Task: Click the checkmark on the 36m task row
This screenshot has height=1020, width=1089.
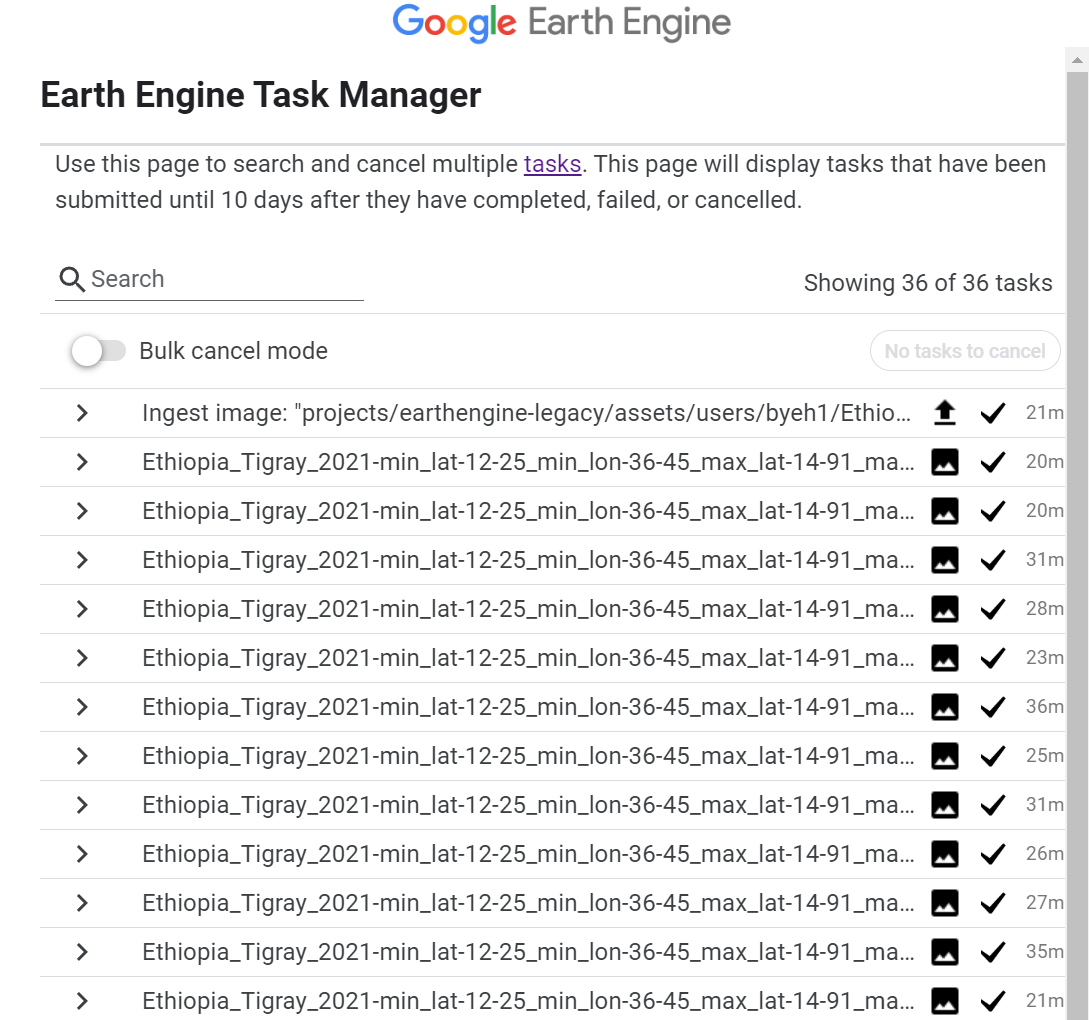Action: [x=992, y=707]
